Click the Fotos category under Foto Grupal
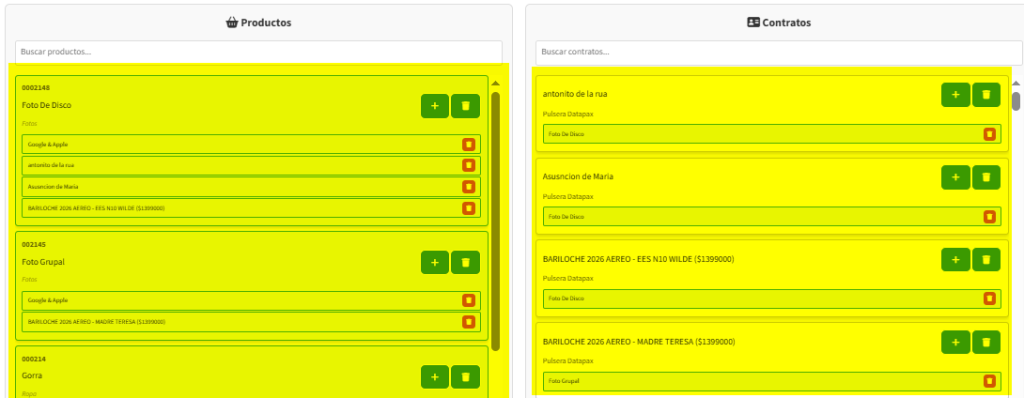 (29, 280)
